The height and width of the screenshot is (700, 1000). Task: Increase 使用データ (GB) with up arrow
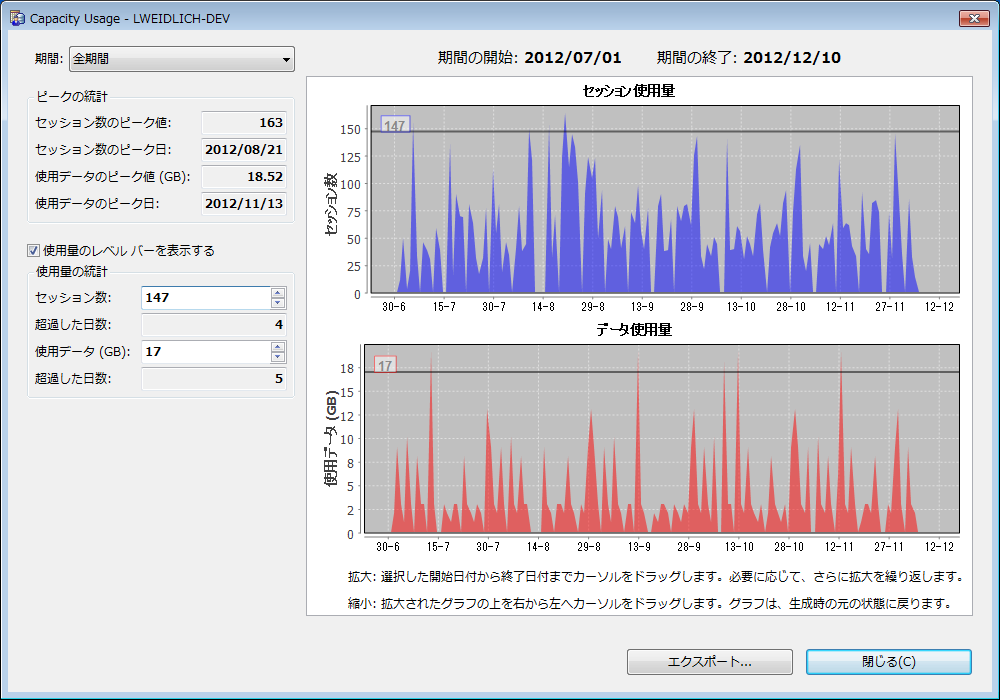point(278,347)
